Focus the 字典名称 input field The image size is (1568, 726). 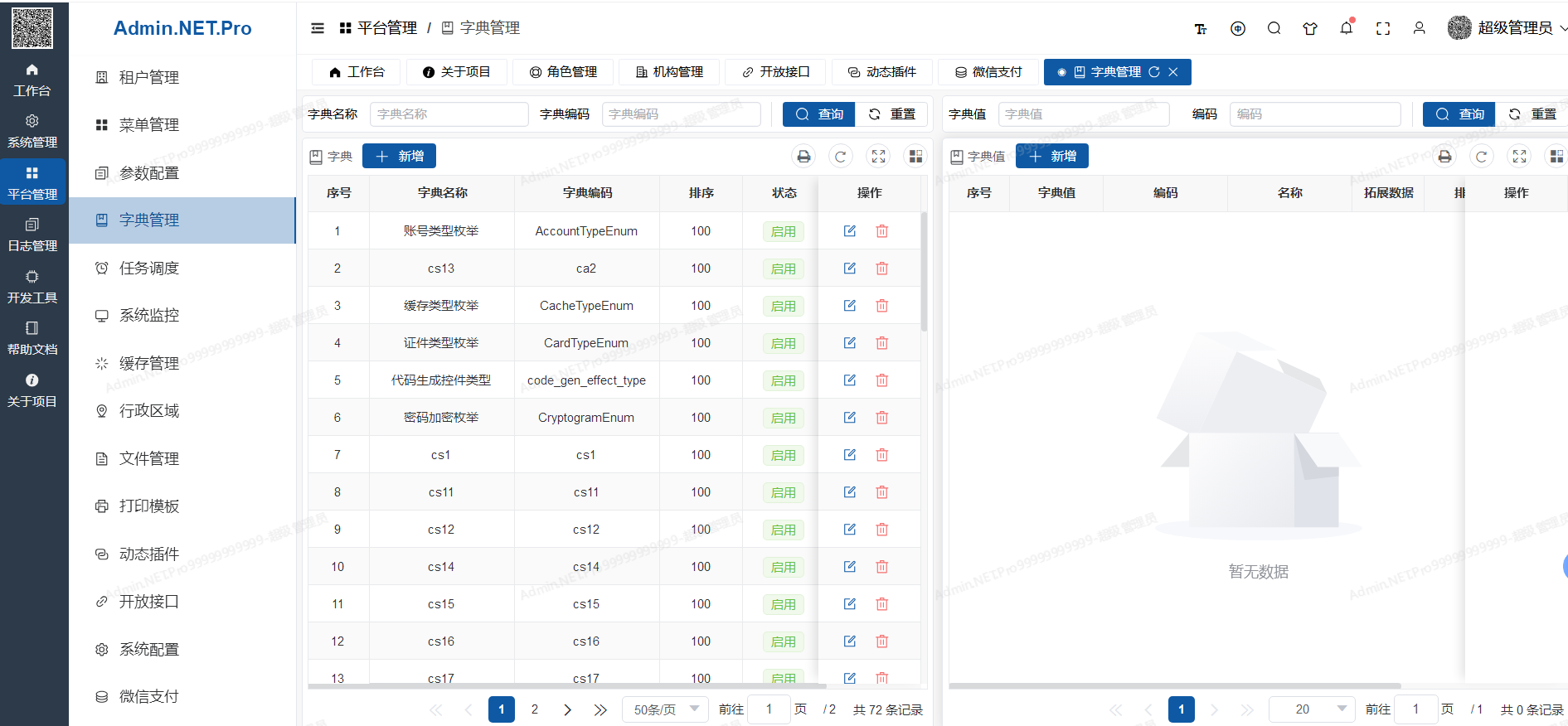(x=449, y=114)
